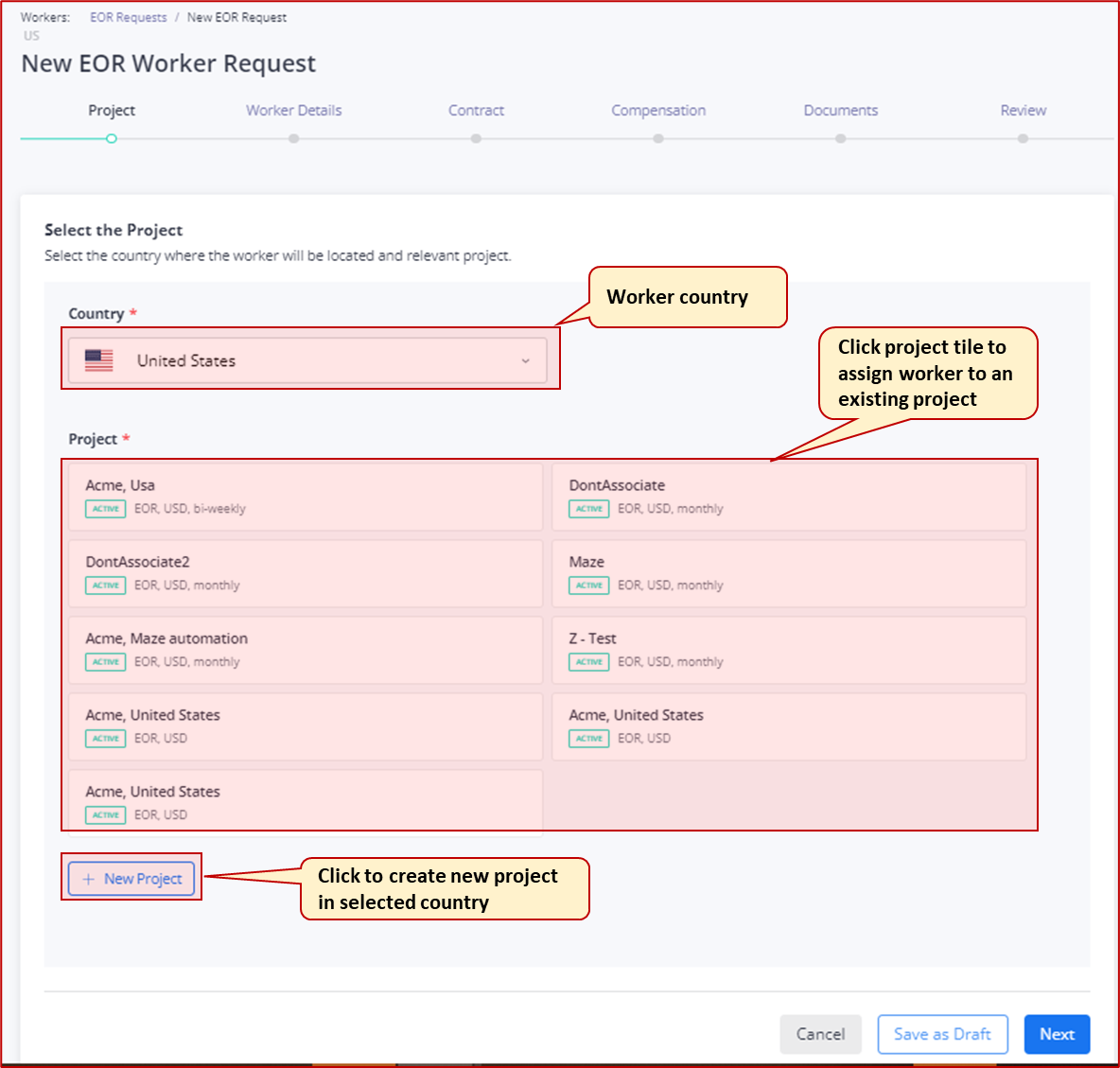This screenshot has height=1068, width=1120.
Task: Click the Worker Details step indicator dot
Action: (x=293, y=138)
